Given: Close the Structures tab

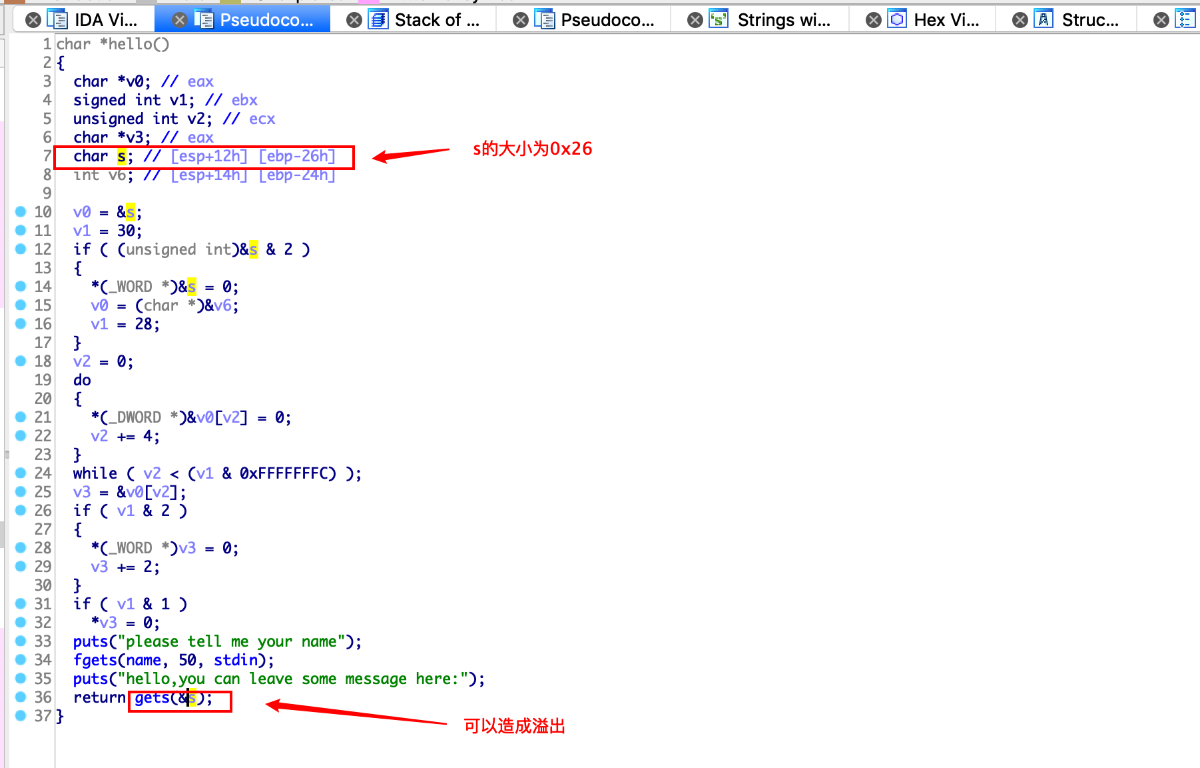Looking at the screenshot, I should (x=1019, y=19).
